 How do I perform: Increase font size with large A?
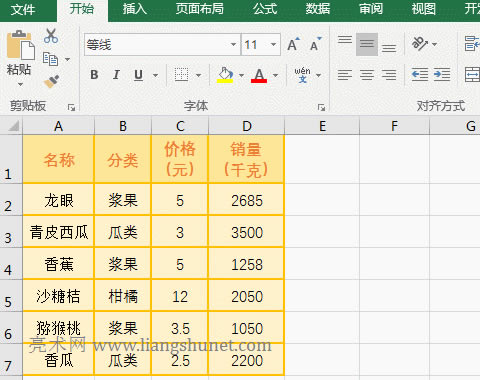tap(293, 44)
